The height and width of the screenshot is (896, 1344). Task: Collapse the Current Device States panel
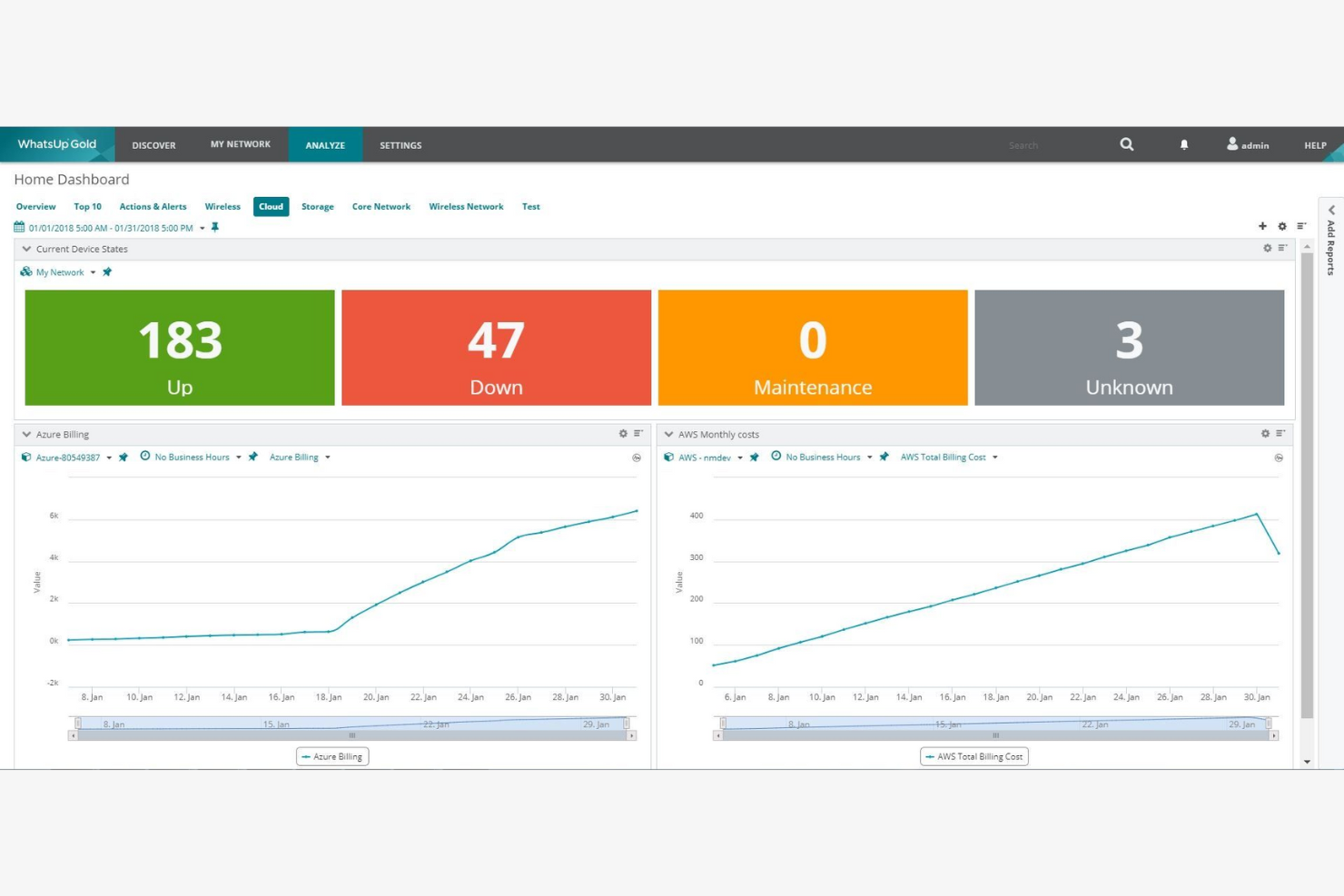click(x=26, y=249)
